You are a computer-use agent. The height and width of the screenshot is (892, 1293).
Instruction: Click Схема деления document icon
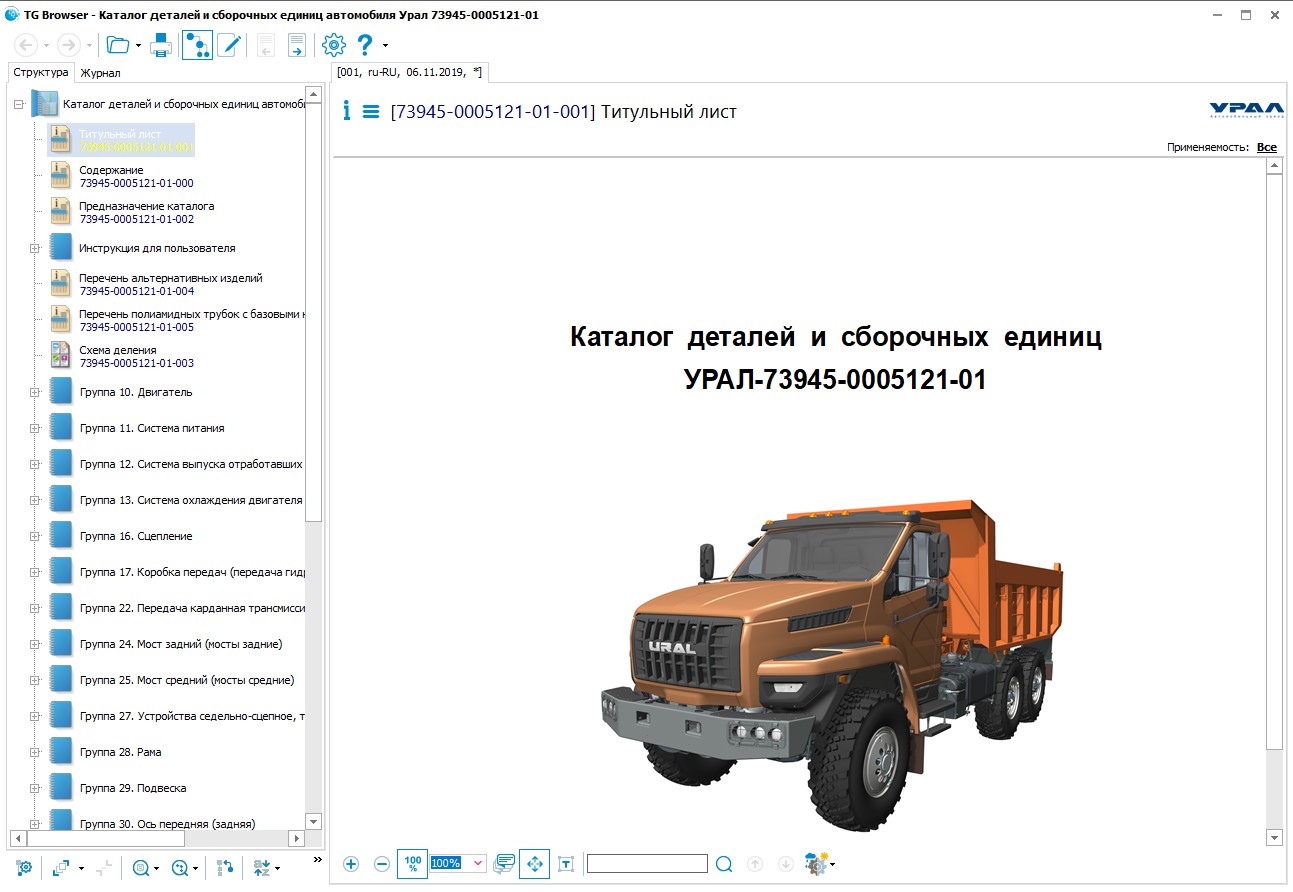[x=62, y=356]
